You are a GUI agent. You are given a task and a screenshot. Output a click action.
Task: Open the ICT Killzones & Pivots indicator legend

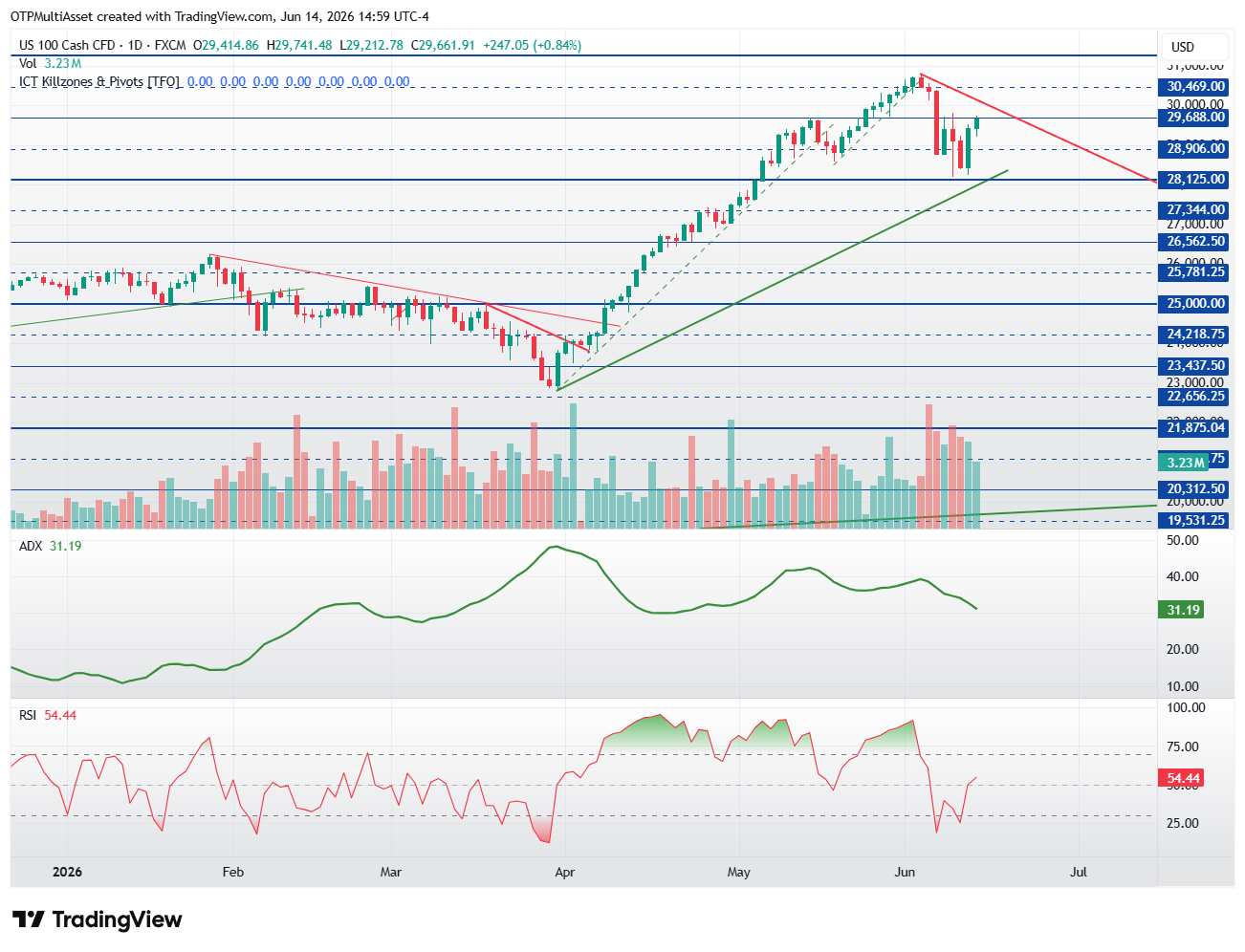point(99,81)
